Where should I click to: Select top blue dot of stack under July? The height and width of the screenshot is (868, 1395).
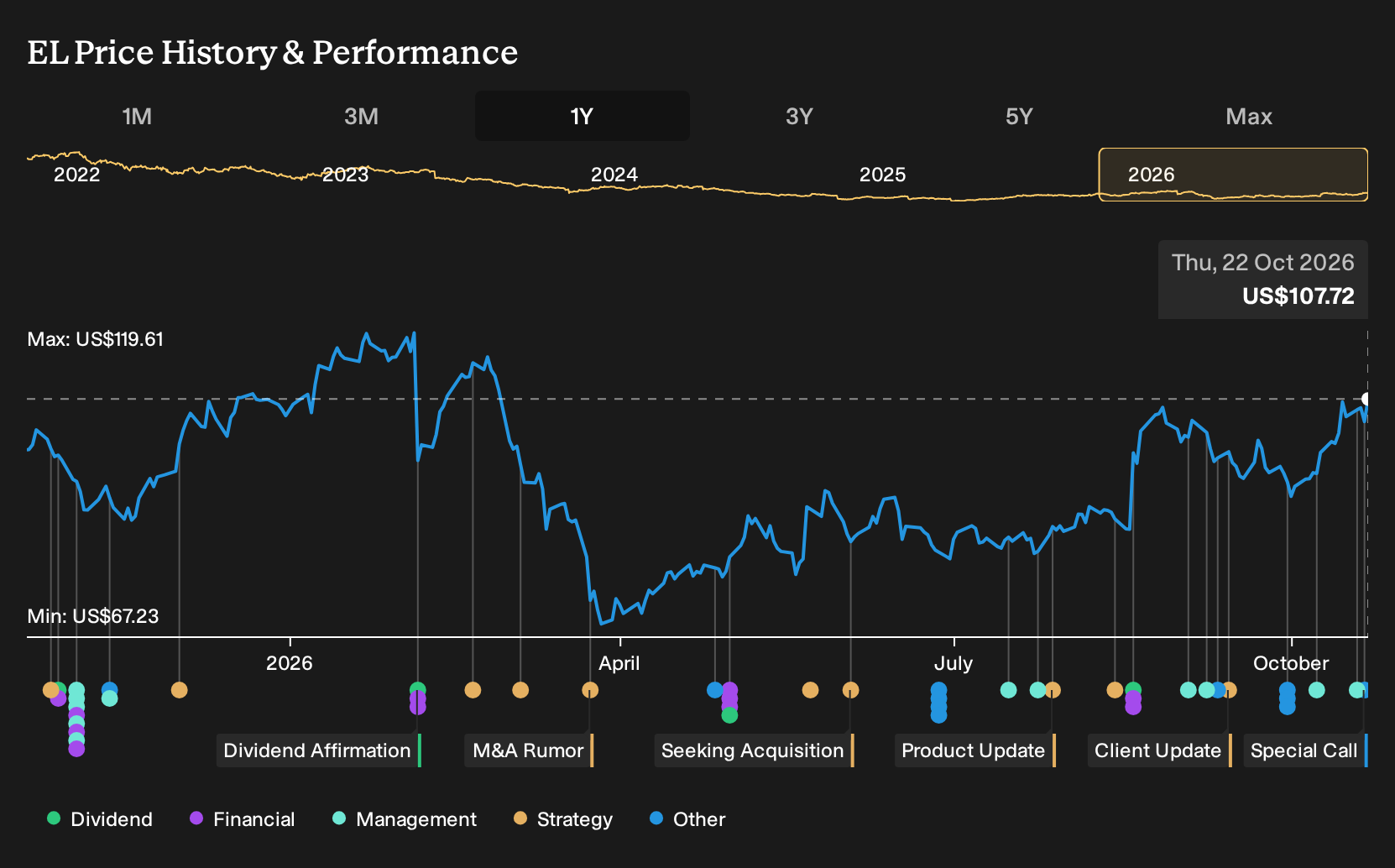point(938,690)
